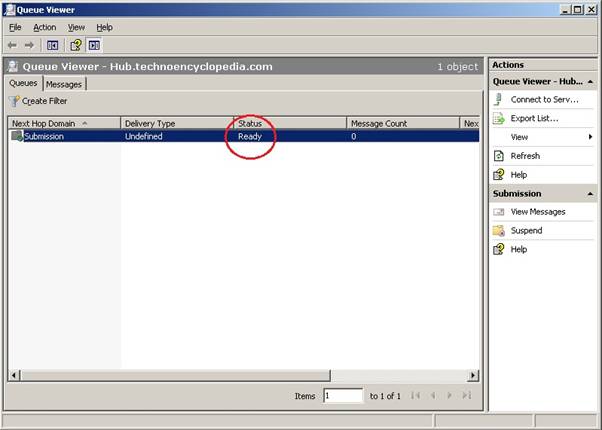The image size is (602, 430).
Task: Sort by Status column header
Action: pyautogui.click(x=290, y=123)
